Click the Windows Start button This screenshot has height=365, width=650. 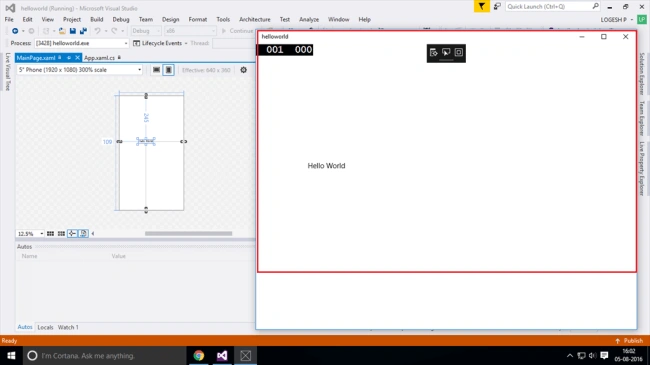[x=11, y=355]
